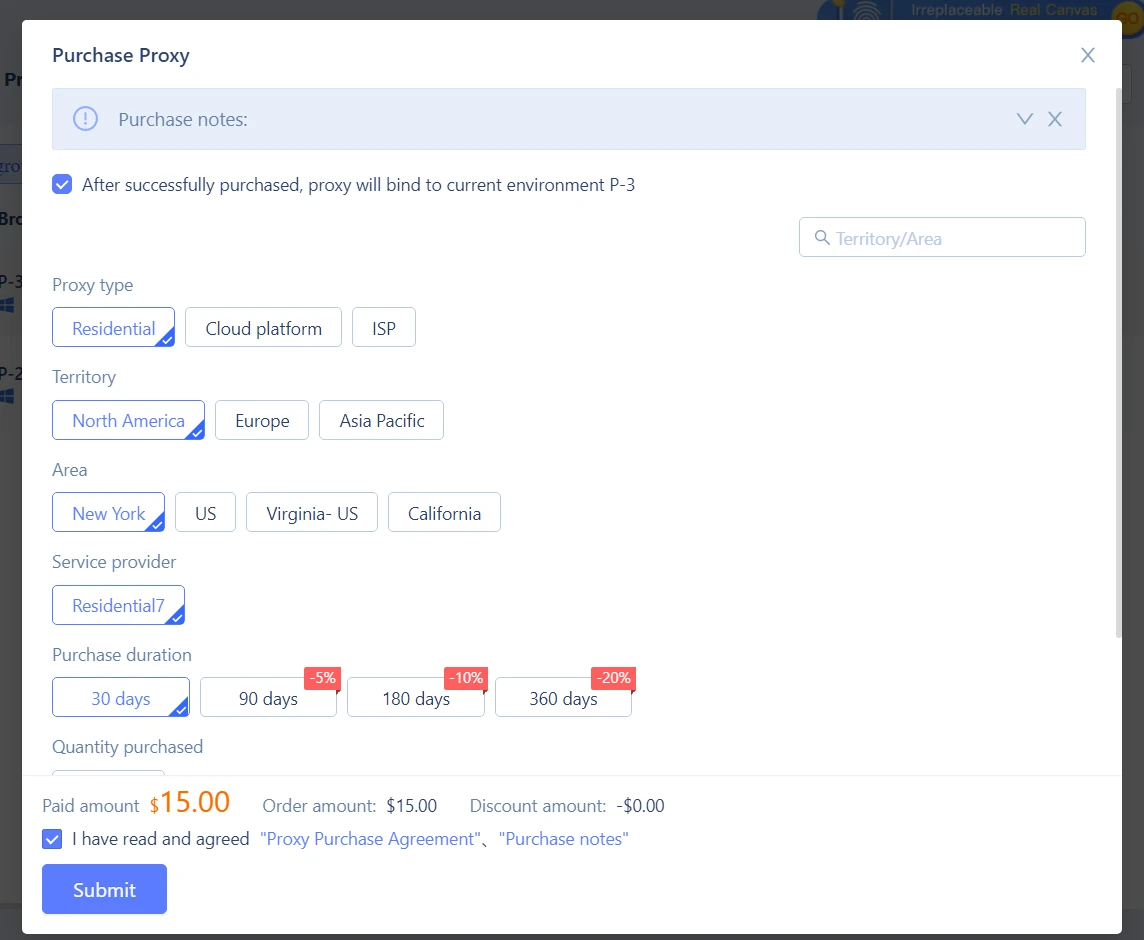Dismiss the Purchase notes banner
Image resolution: width=1144 pixels, height=940 pixels.
[1055, 119]
